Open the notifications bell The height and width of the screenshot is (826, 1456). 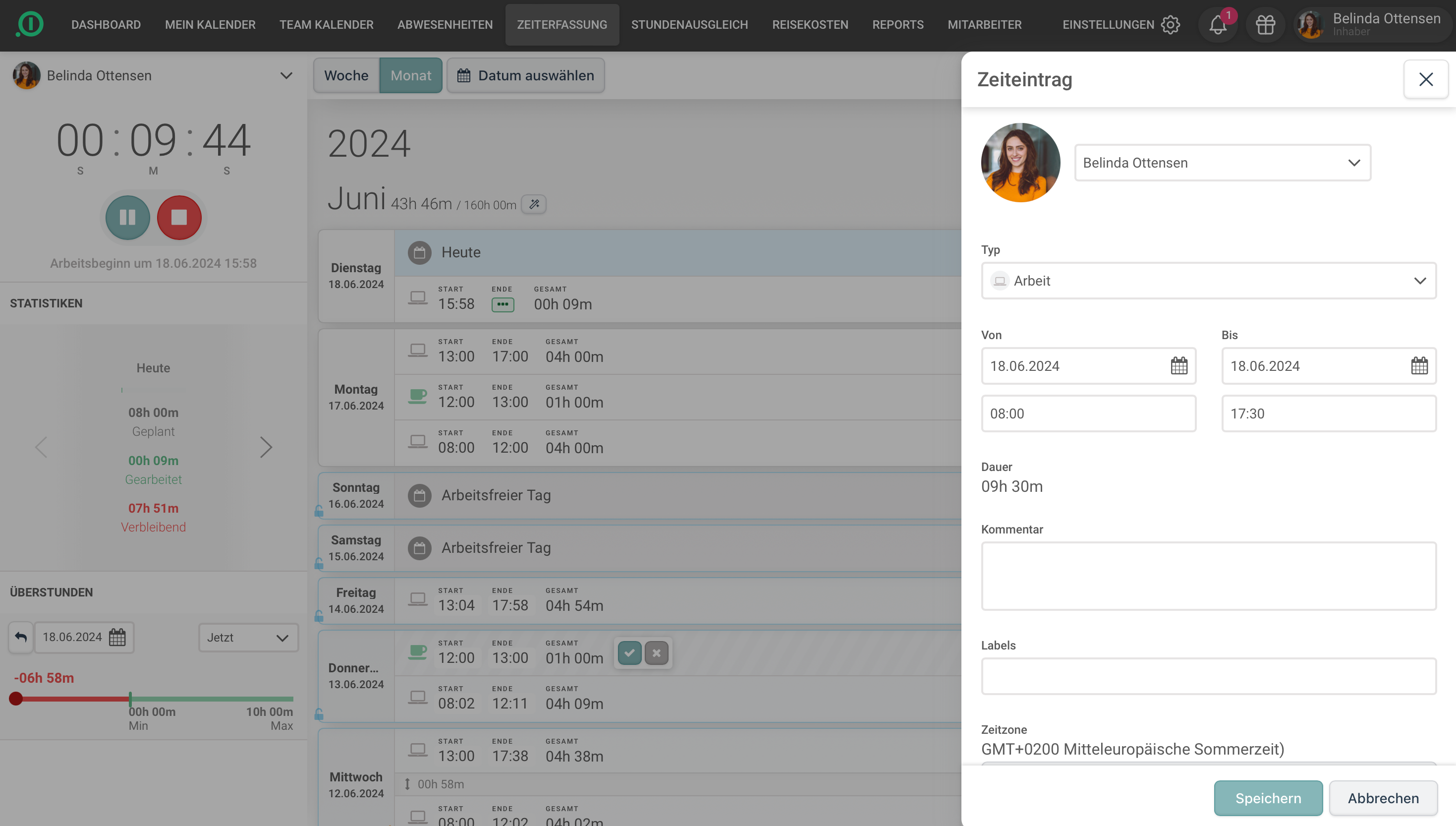[1217, 25]
